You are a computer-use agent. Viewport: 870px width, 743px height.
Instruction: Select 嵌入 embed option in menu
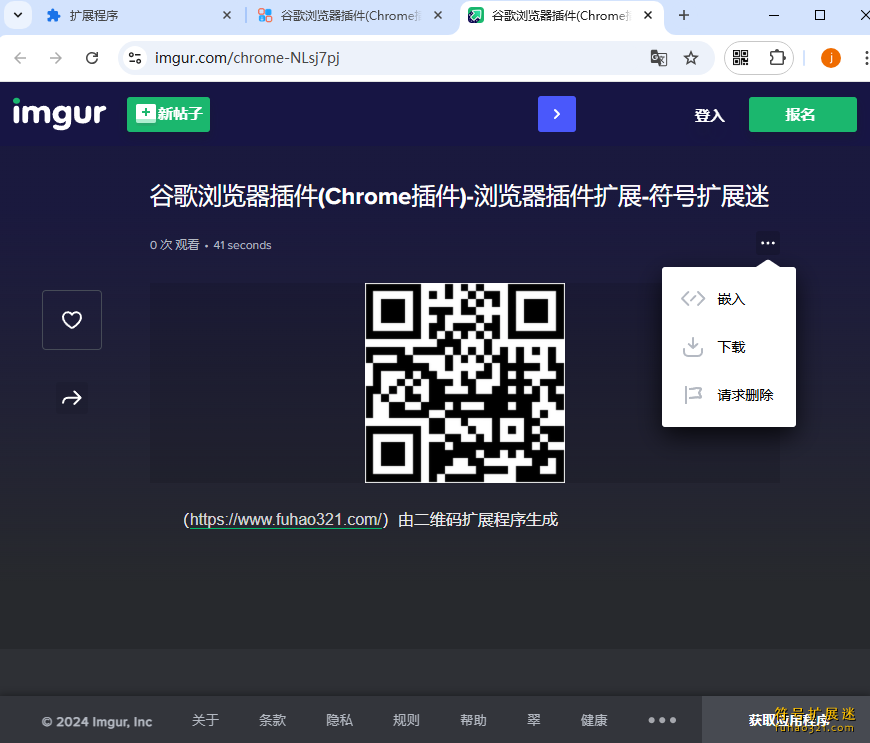(x=729, y=299)
